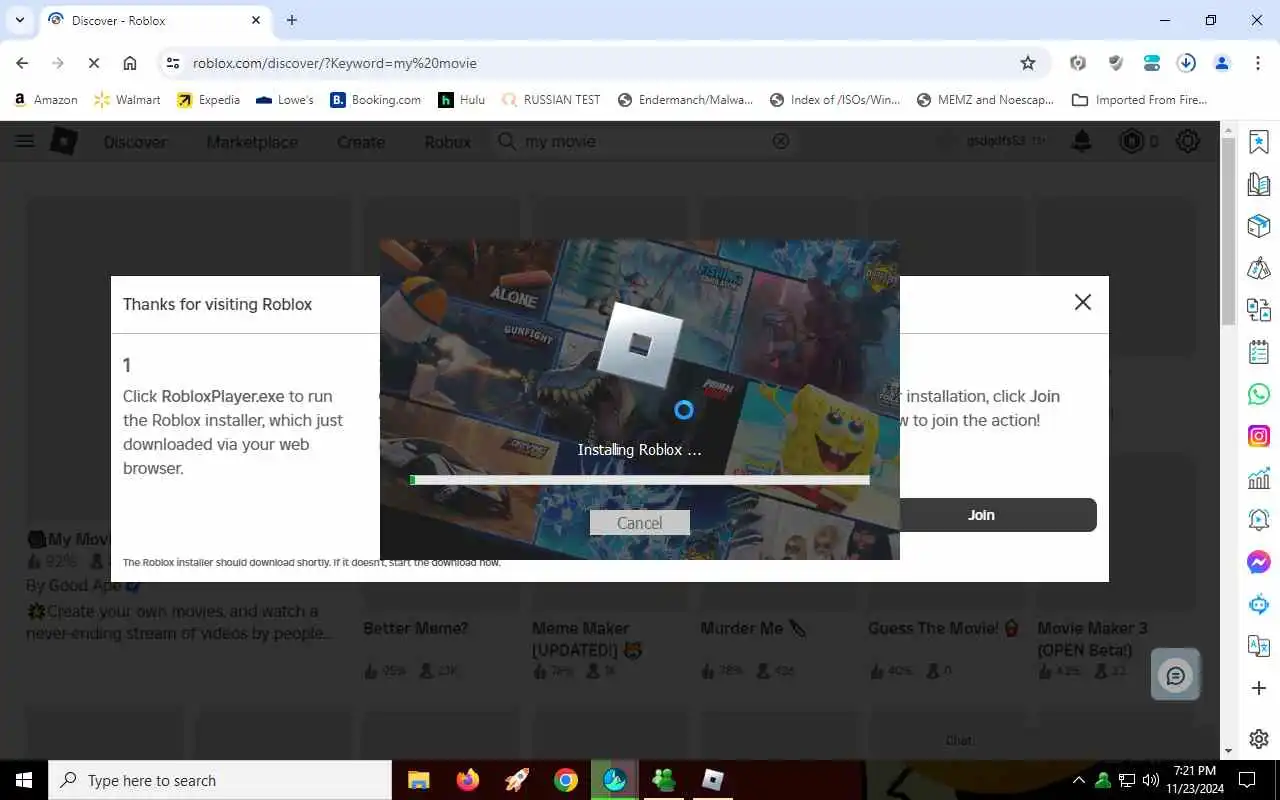The image size is (1280, 800).
Task: Open Google Chrome from the taskbar
Action: click(566, 780)
